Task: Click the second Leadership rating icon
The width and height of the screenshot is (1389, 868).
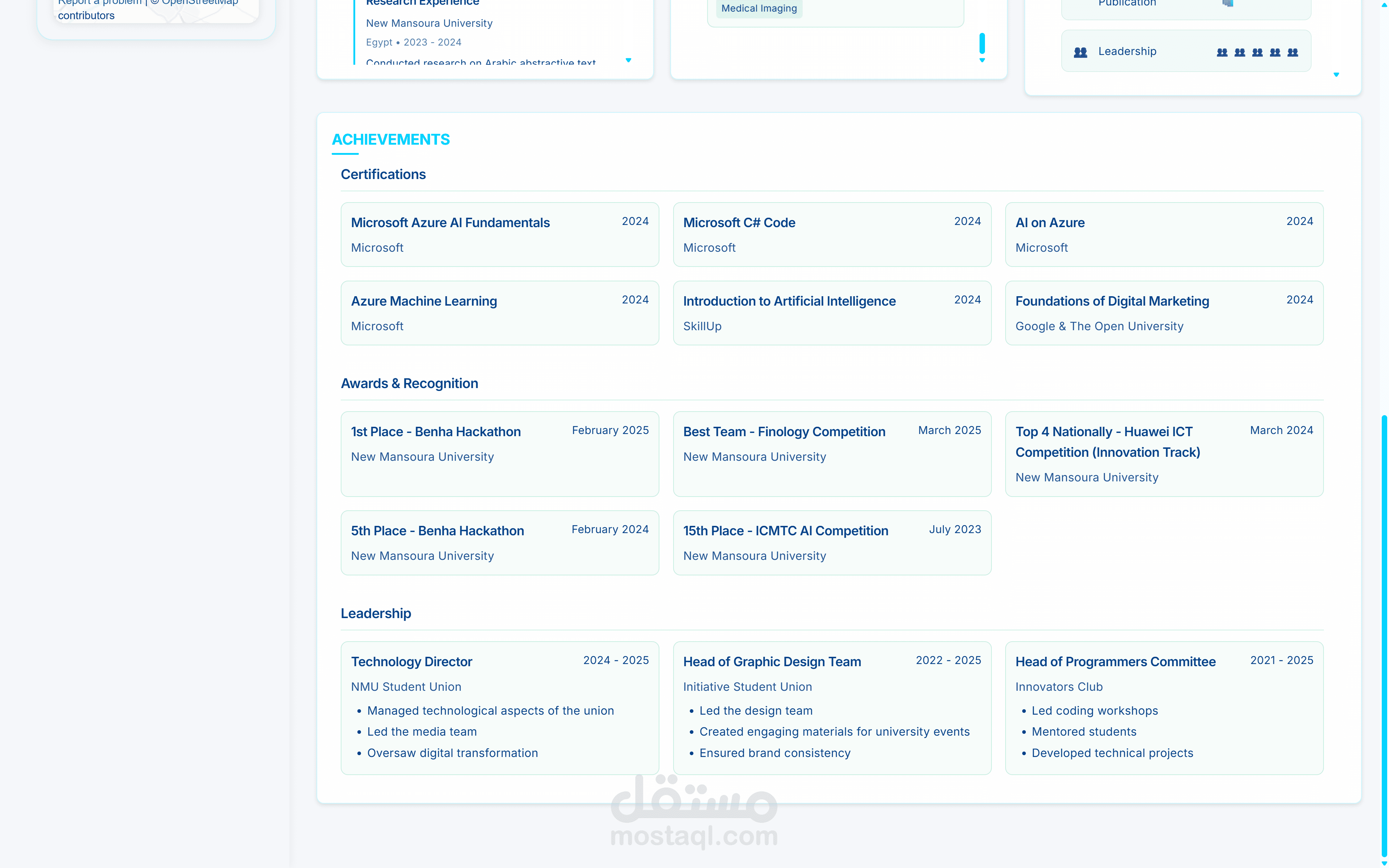Action: tap(1240, 52)
